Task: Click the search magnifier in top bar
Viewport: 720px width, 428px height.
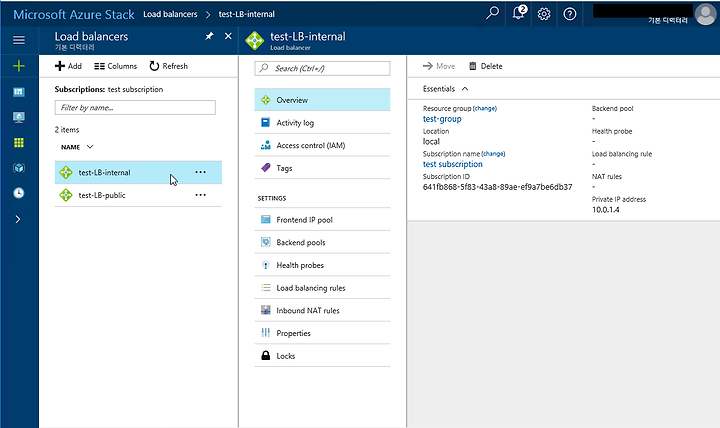Action: coord(492,13)
